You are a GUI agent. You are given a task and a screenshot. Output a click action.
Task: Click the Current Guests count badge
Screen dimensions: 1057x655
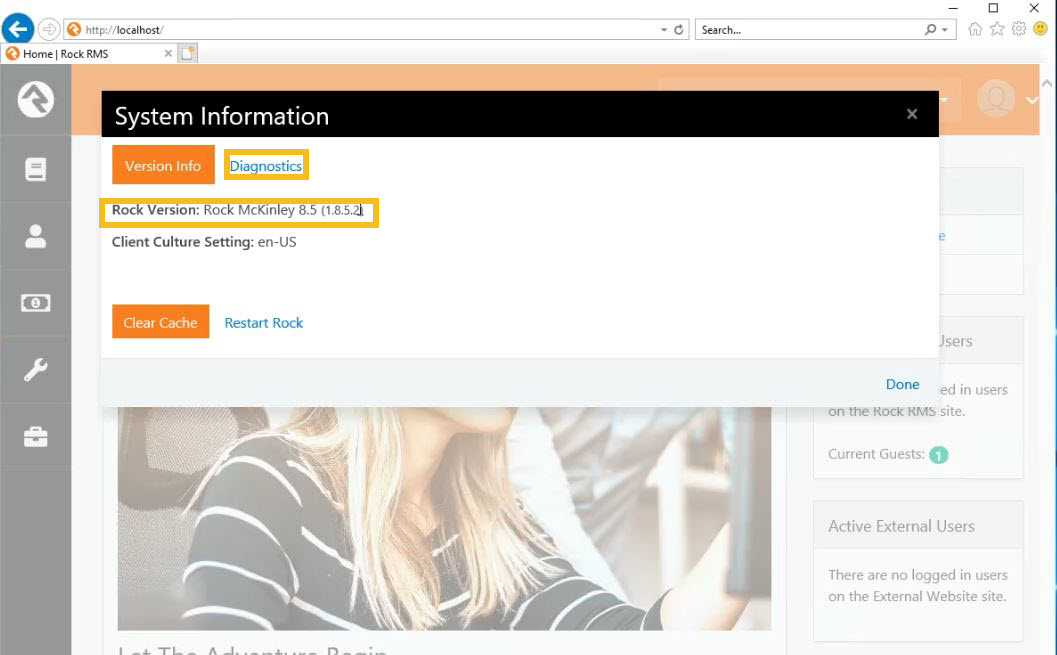(x=938, y=455)
